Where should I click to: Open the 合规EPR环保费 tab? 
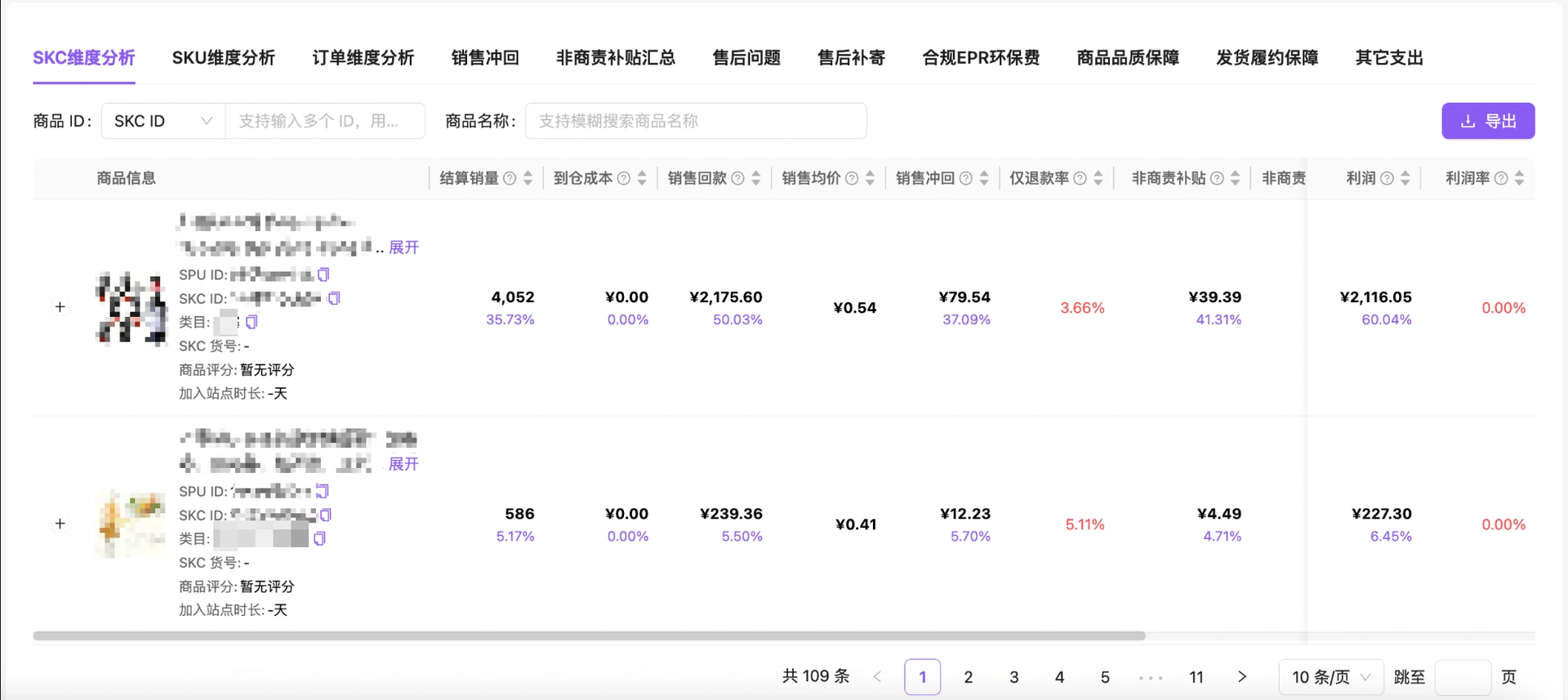pyautogui.click(x=981, y=58)
